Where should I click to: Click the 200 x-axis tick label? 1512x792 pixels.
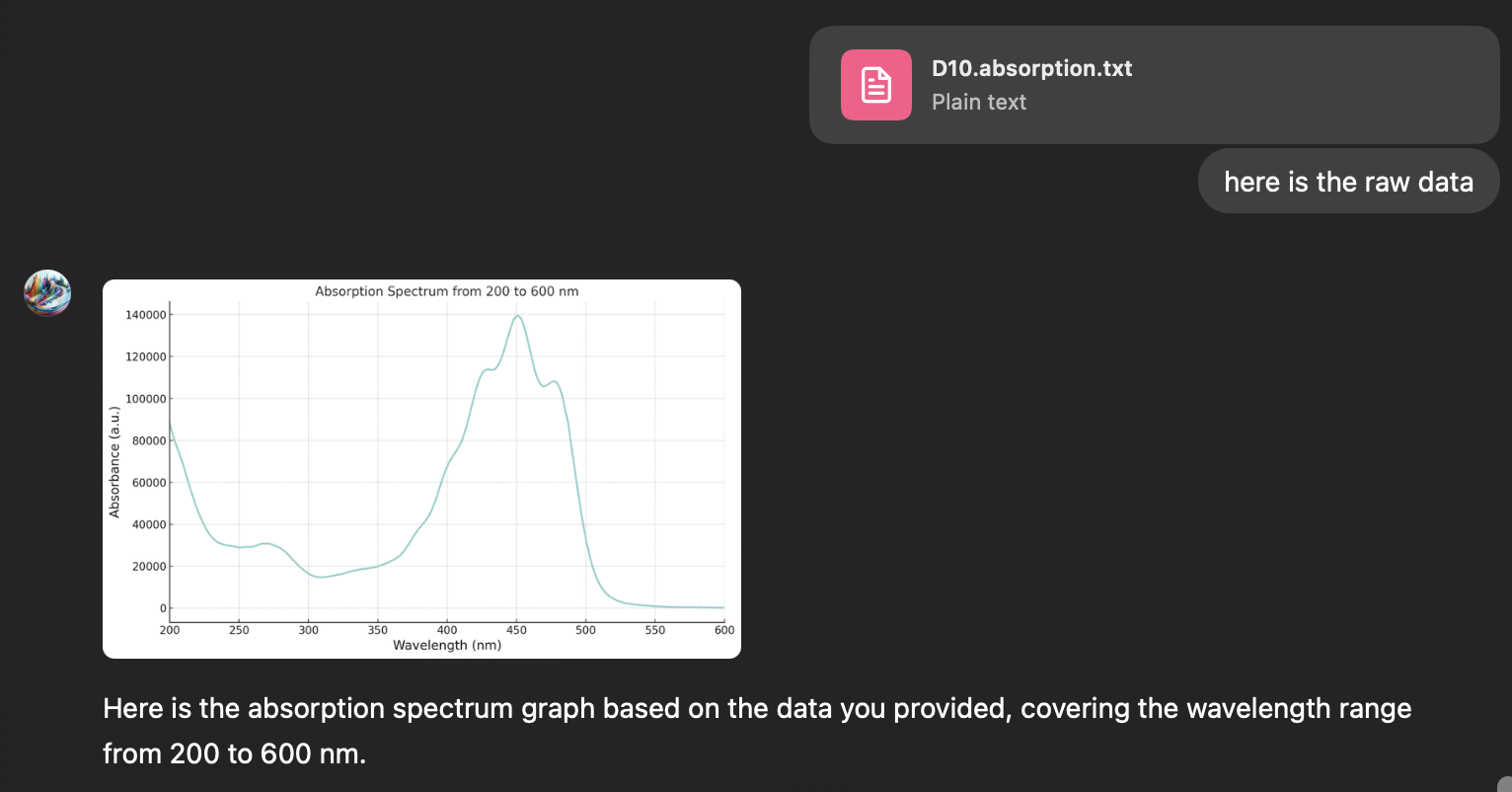click(x=170, y=630)
